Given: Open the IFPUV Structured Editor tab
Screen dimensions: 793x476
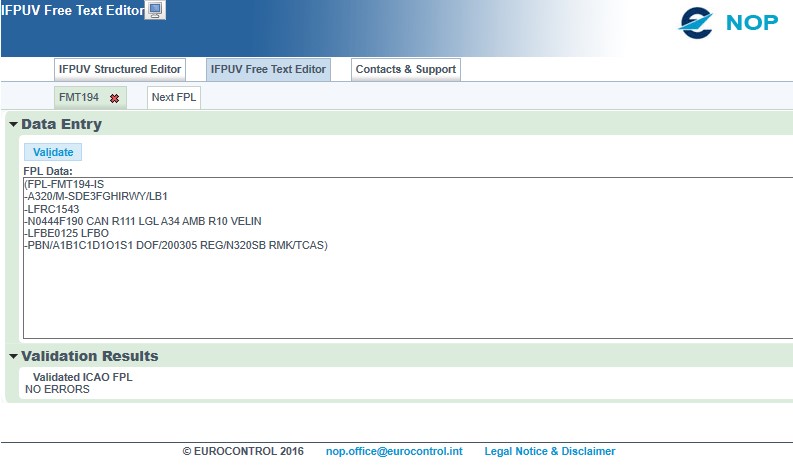Looking at the screenshot, I should tap(120, 69).
